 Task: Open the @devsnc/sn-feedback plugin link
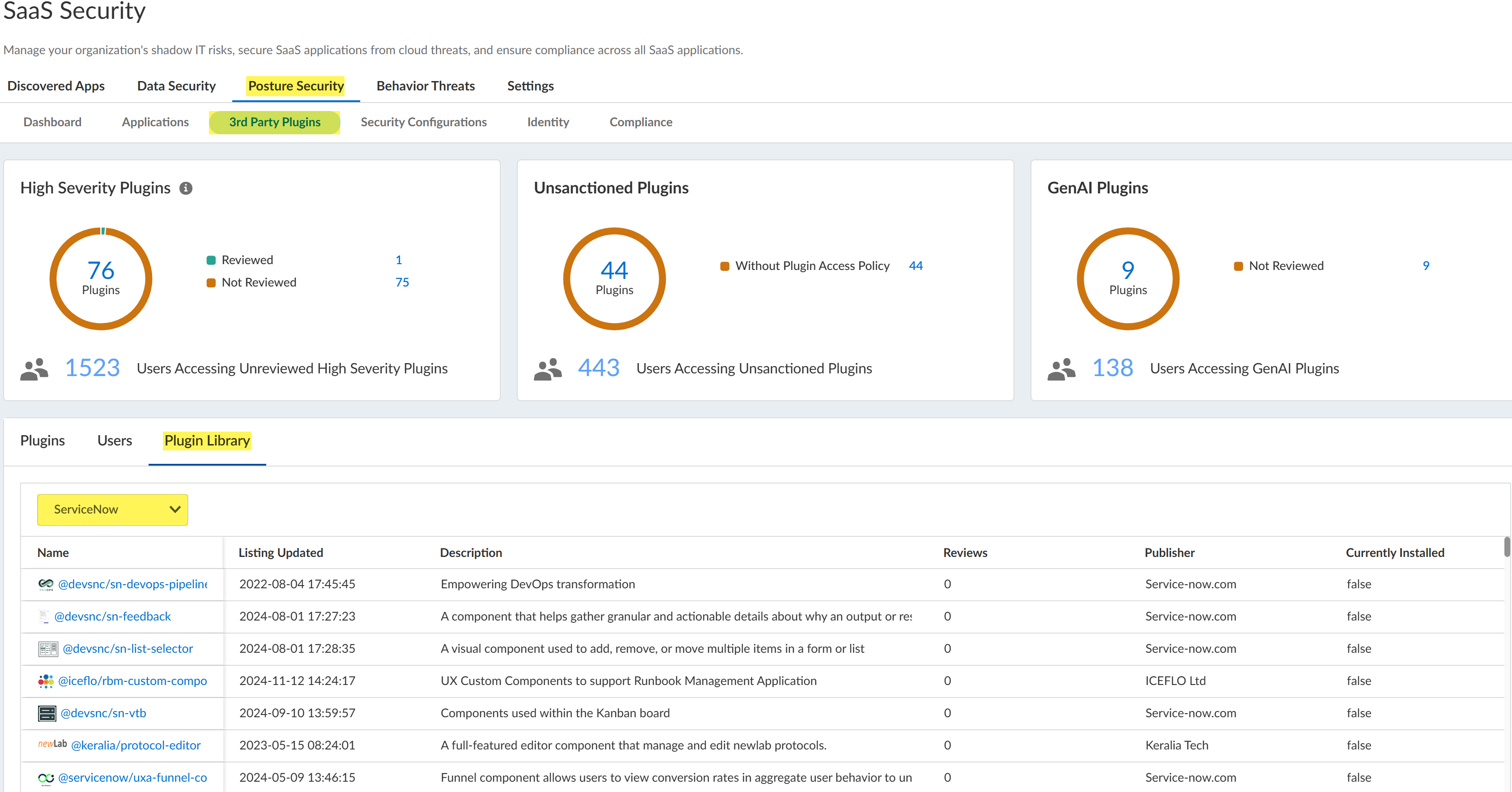112,616
